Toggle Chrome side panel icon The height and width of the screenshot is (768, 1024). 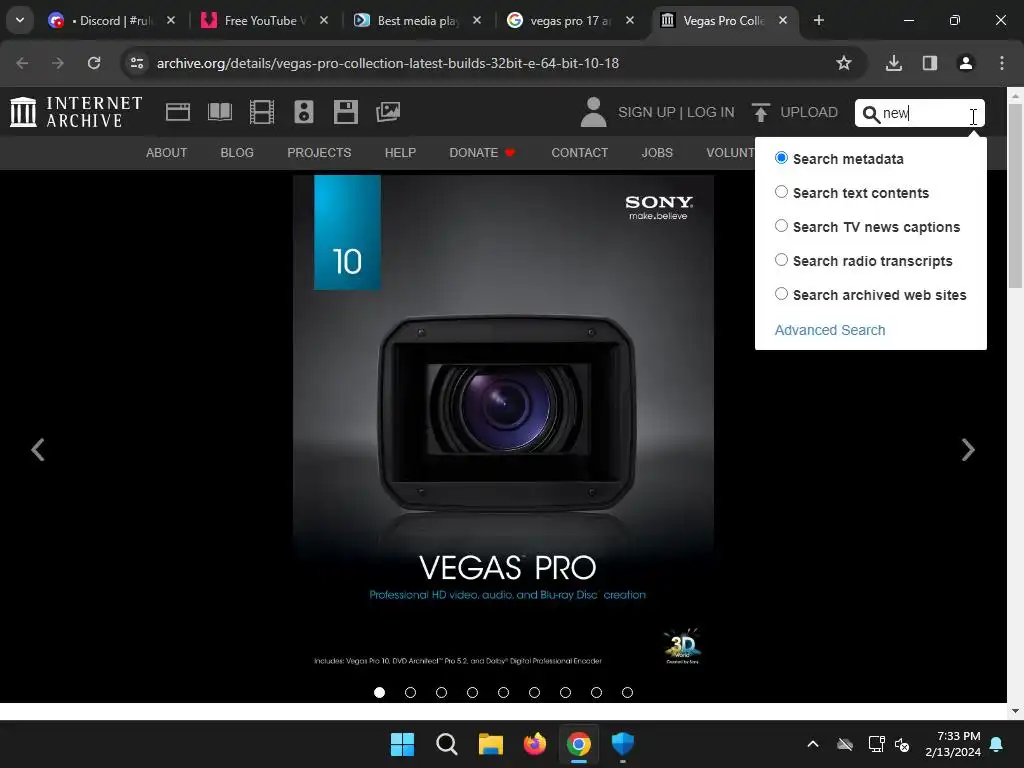(x=929, y=63)
